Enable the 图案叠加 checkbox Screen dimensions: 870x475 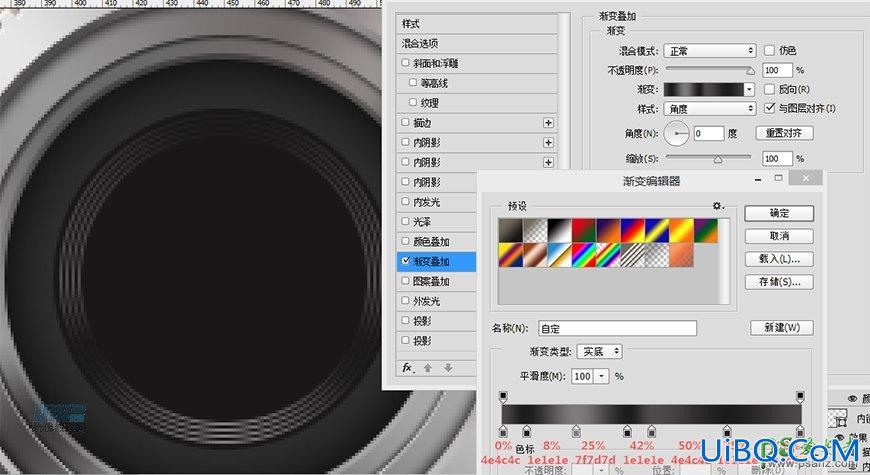click(x=405, y=281)
